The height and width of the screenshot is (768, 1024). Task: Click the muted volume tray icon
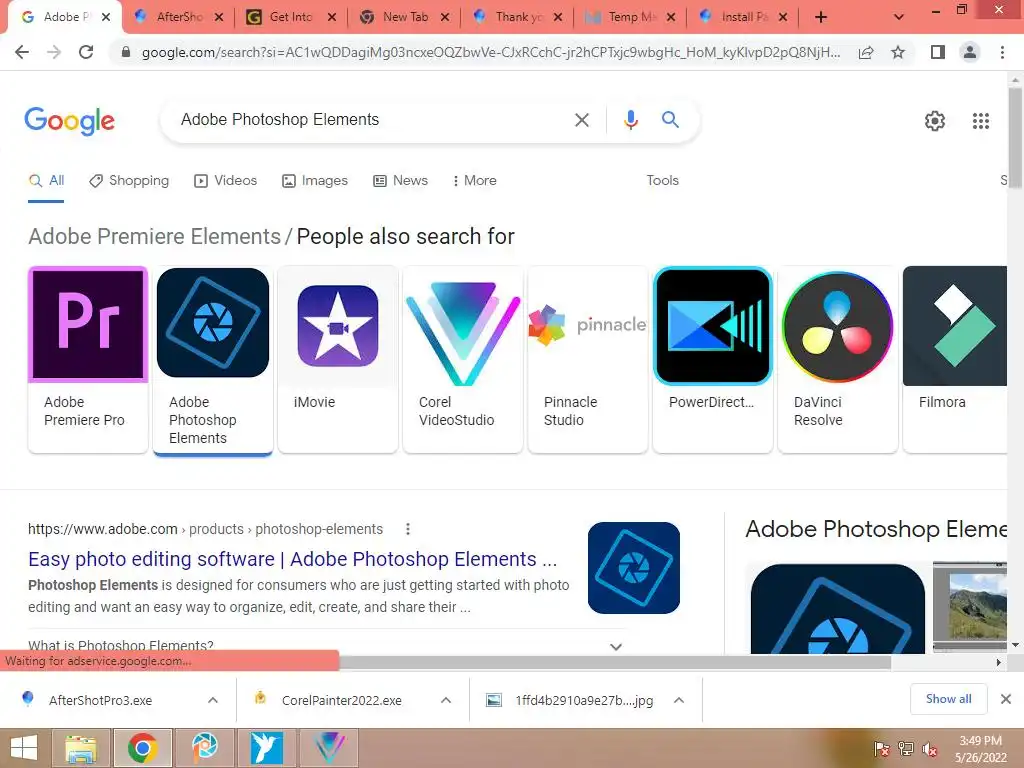pos(930,749)
